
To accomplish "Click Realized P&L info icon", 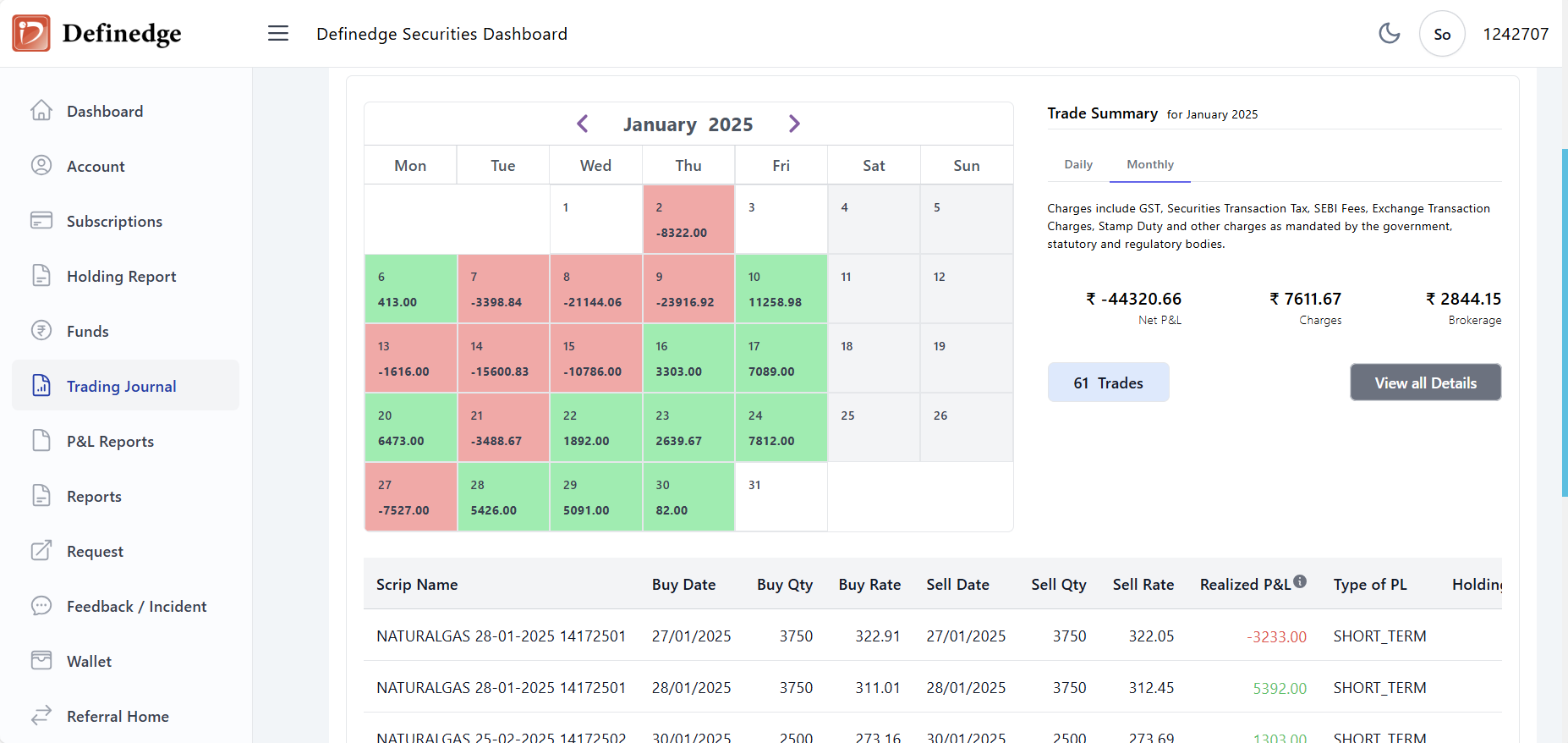I will (1300, 581).
